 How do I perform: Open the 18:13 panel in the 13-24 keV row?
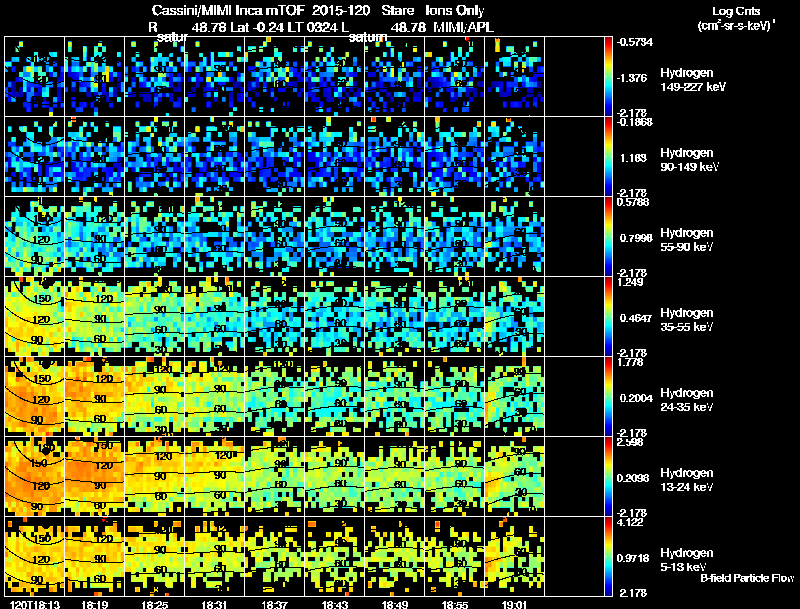(x=35, y=476)
